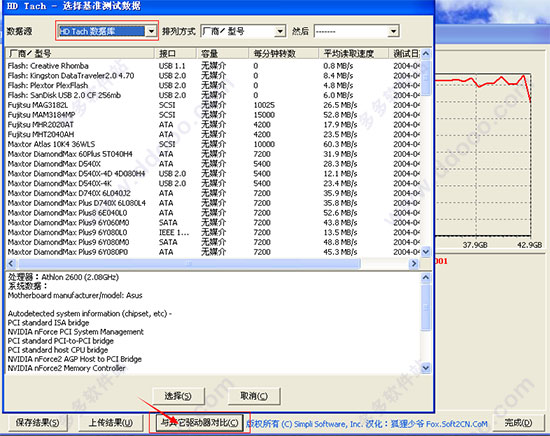The image size is (550, 436).
Task: Click the 每分钟转数 column header
Action: point(283,54)
